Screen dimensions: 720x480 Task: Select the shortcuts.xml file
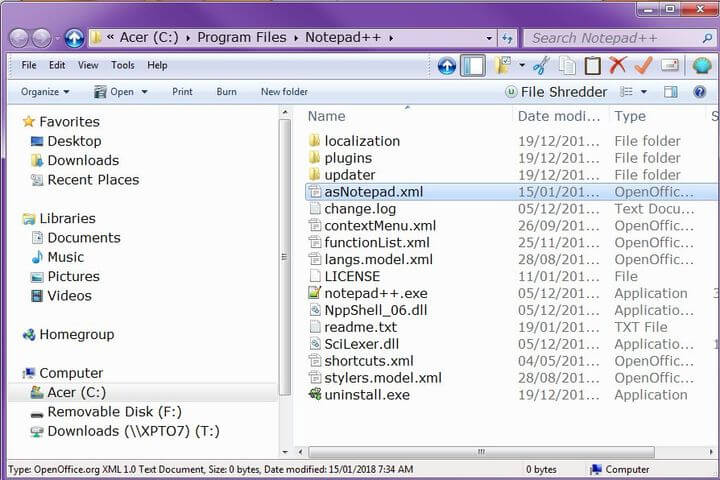(x=369, y=361)
